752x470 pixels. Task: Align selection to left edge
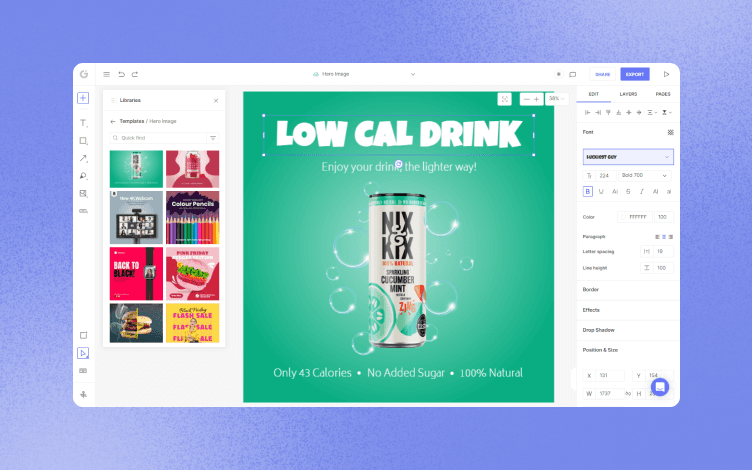[x=588, y=113]
